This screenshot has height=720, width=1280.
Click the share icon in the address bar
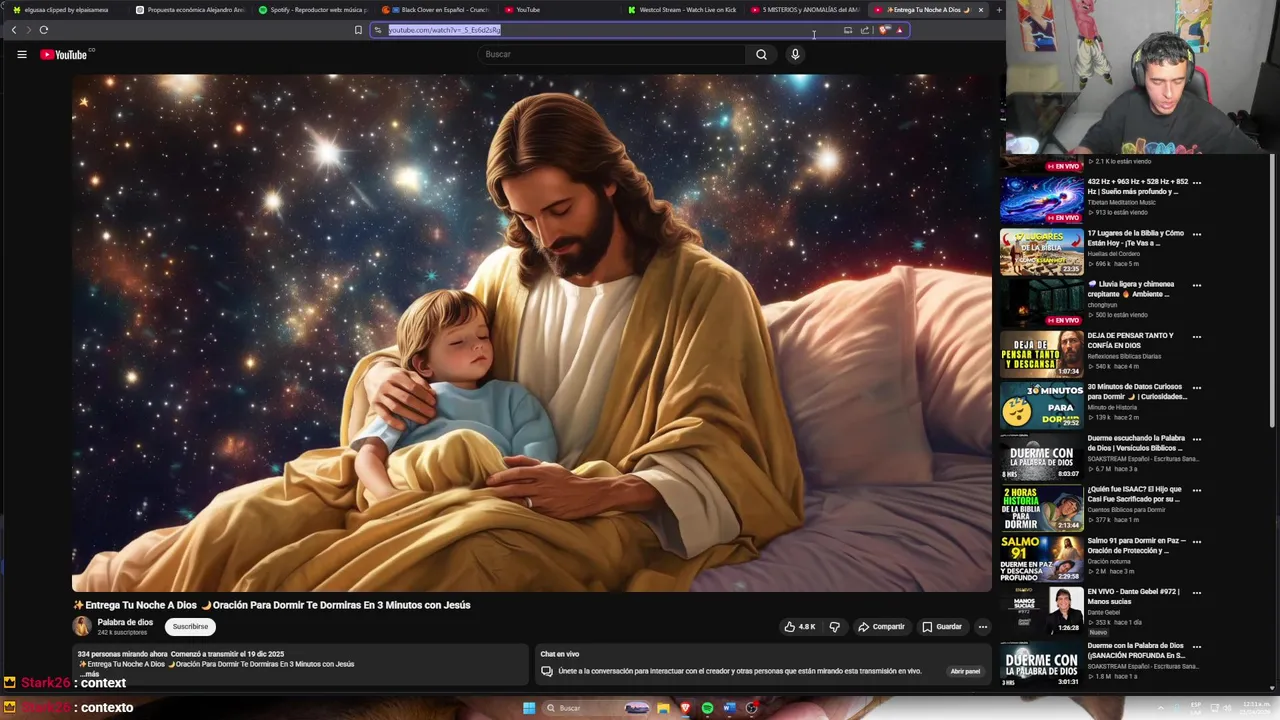click(865, 30)
